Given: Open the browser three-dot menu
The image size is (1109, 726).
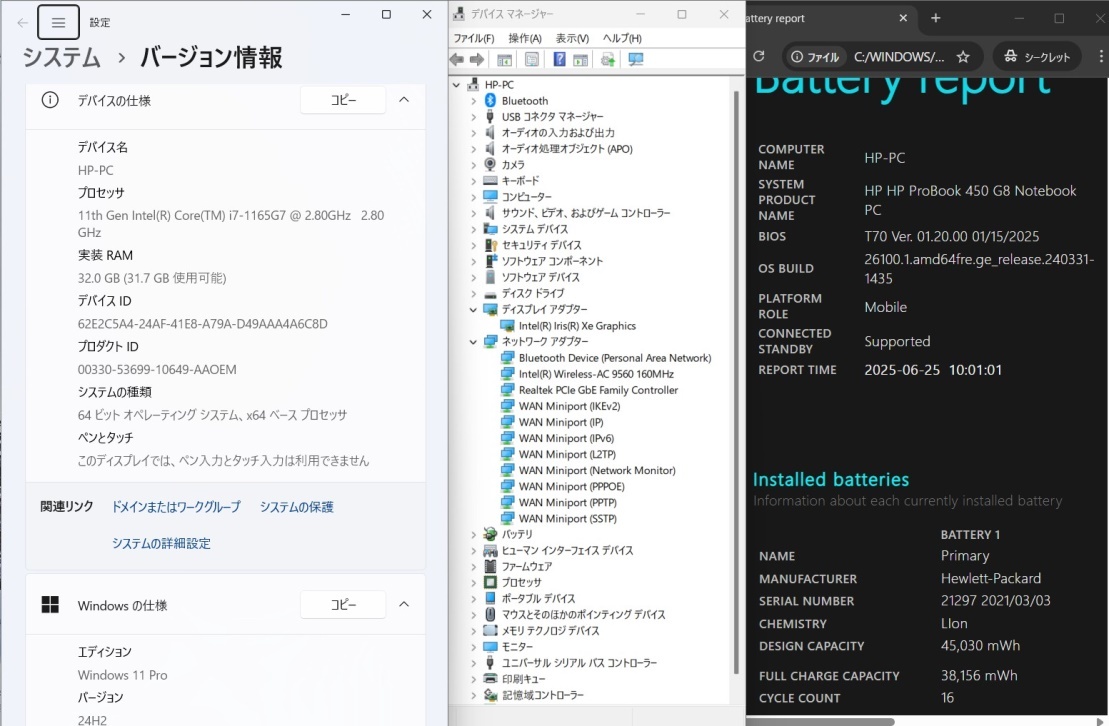Looking at the screenshot, I should coord(1101,57).
